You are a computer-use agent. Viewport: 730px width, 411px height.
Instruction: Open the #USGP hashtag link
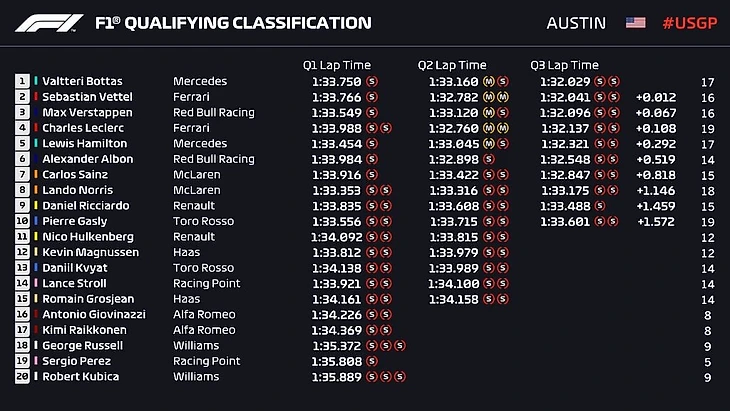coord(690,23)
